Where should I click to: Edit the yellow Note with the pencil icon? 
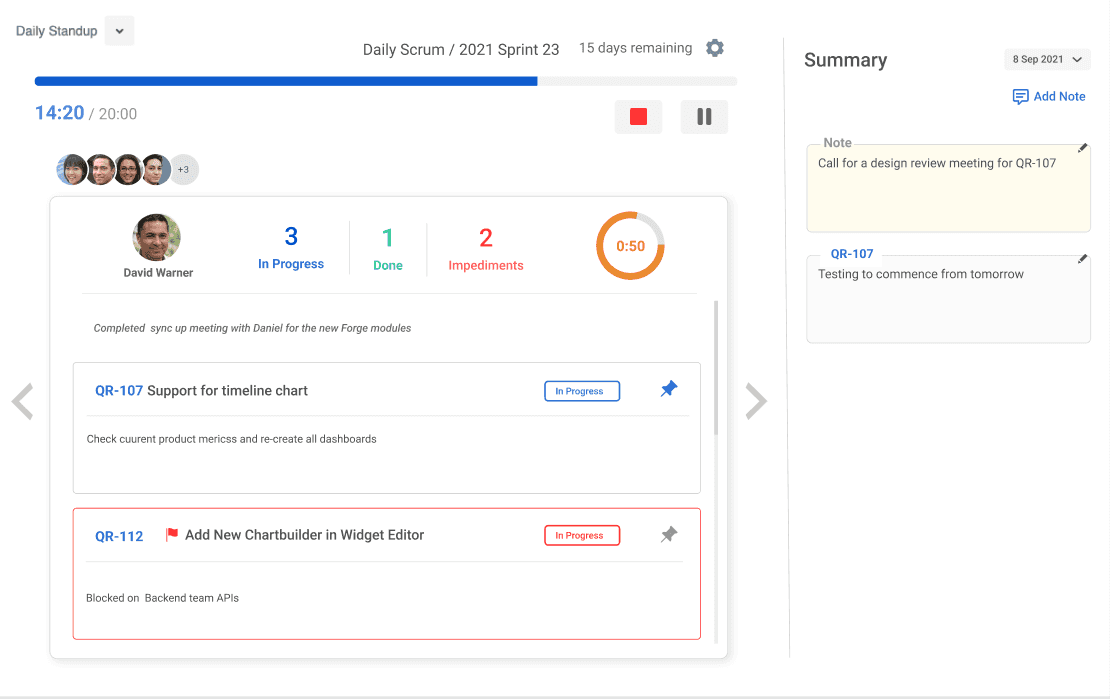pyautogui.click(x=1081, y=147)
